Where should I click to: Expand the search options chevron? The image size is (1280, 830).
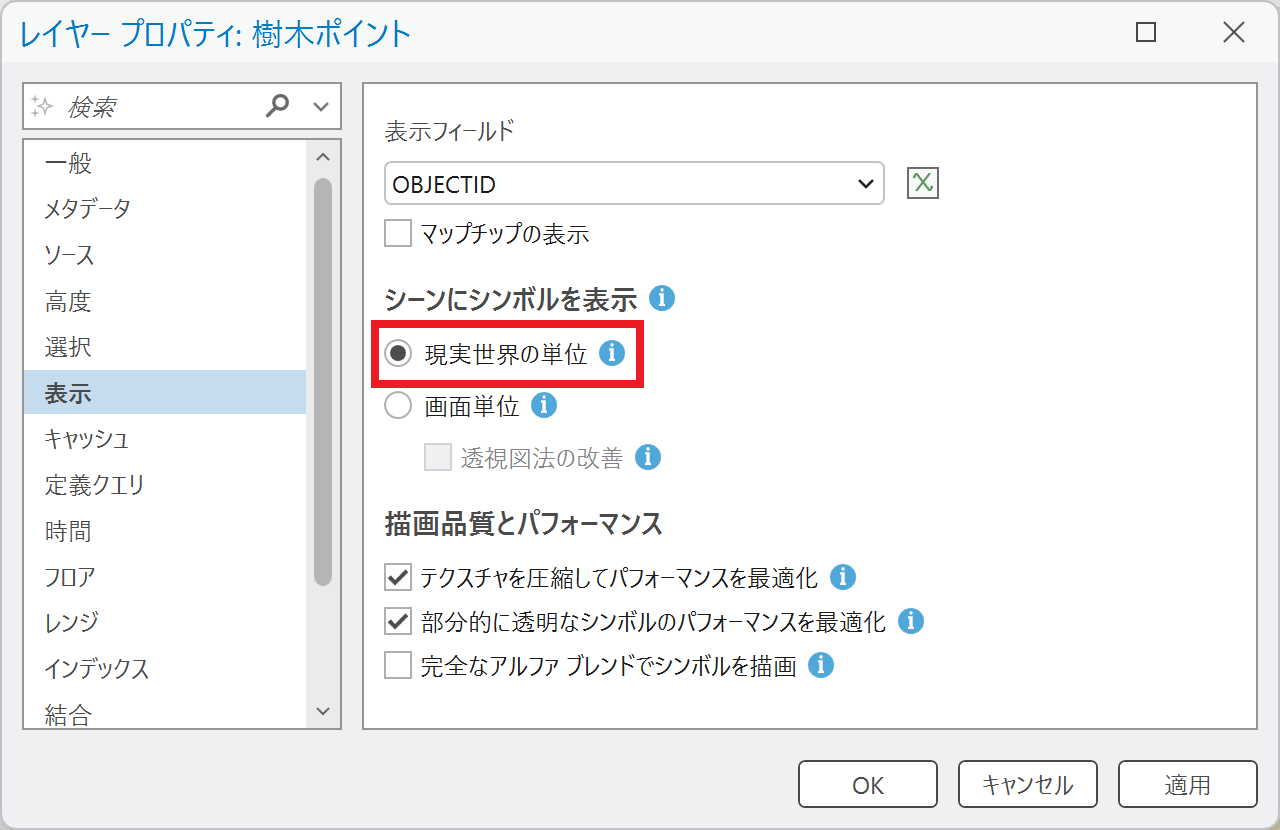point(321,106)
